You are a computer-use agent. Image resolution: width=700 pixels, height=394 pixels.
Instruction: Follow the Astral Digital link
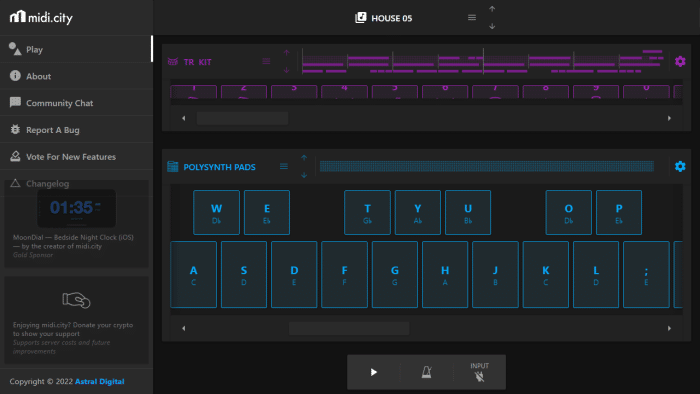coord(100,382)
